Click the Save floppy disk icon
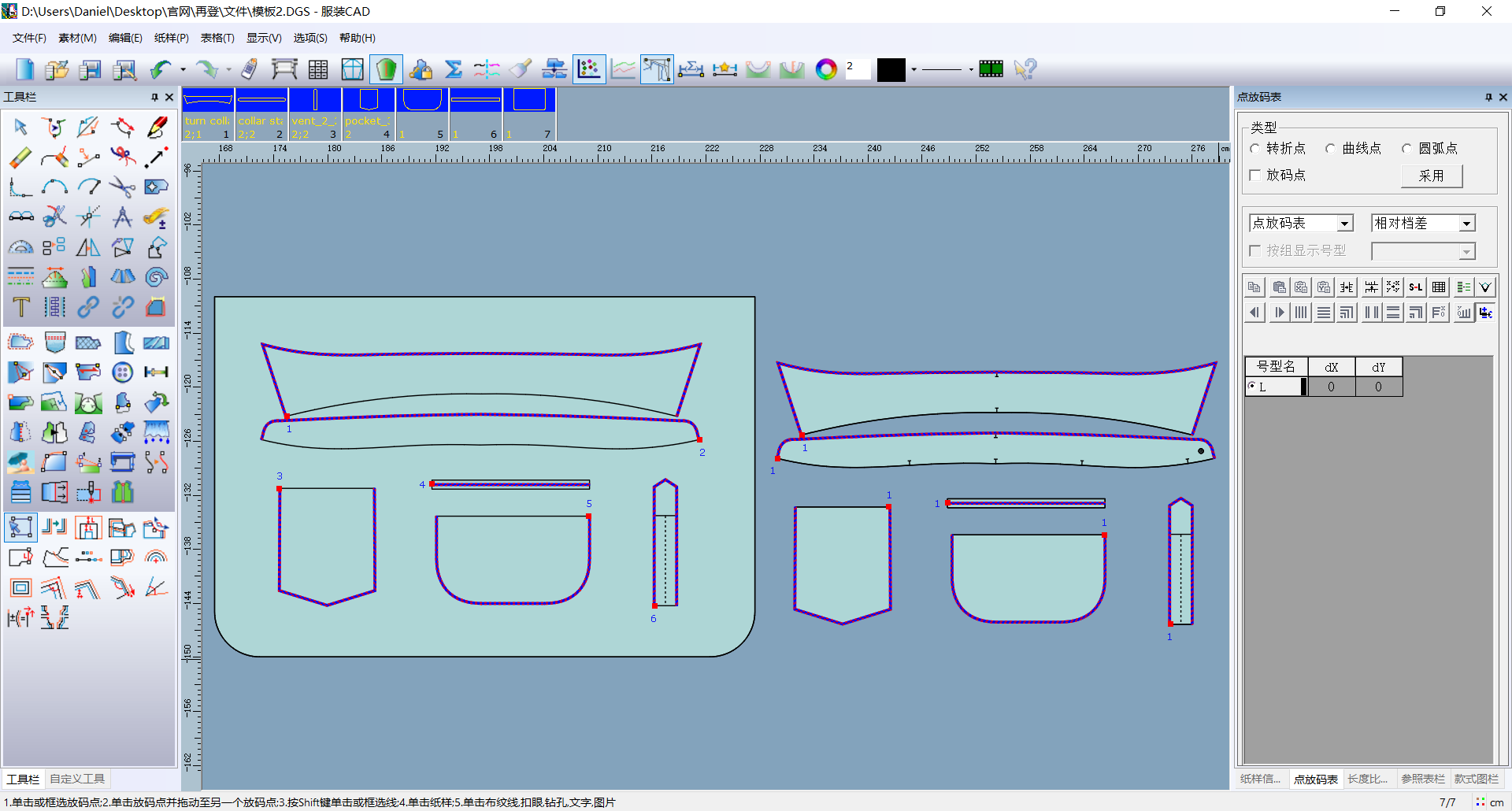 (x=91, y=69)
